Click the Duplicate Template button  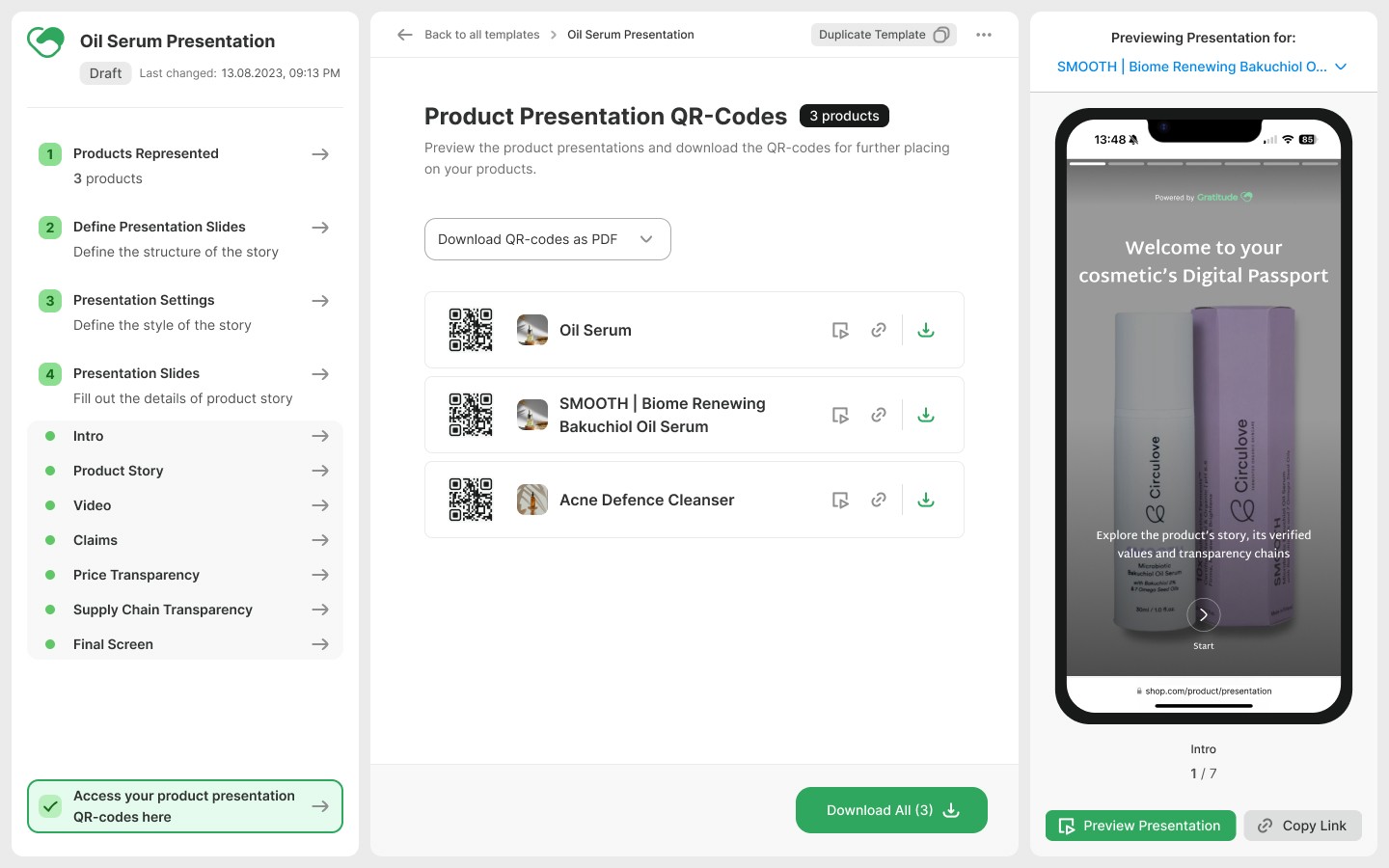pos(884,35)
